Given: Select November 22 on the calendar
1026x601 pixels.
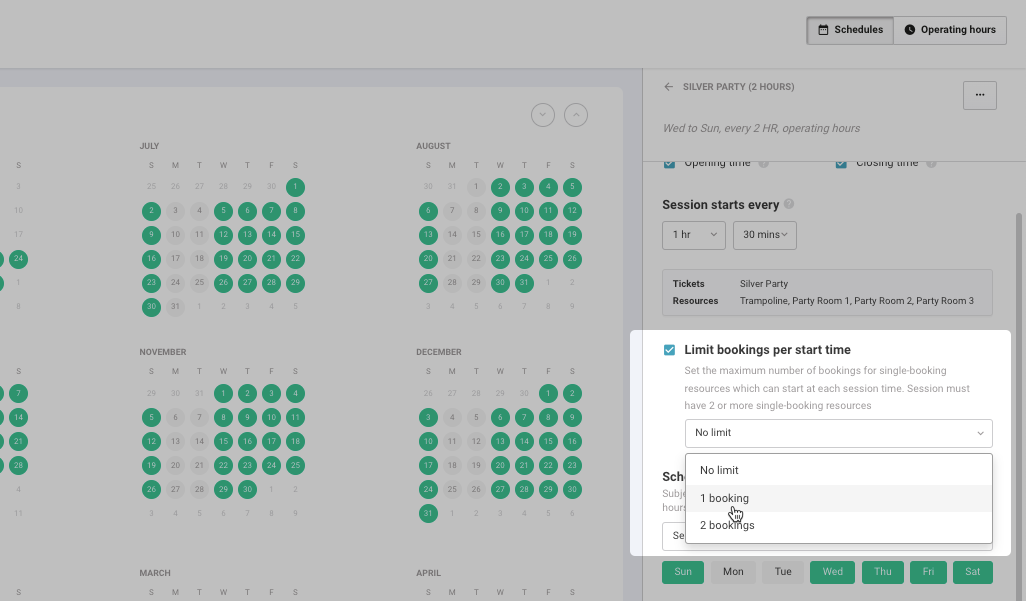Looking at the screenshot, I should (x=223, y=465).
